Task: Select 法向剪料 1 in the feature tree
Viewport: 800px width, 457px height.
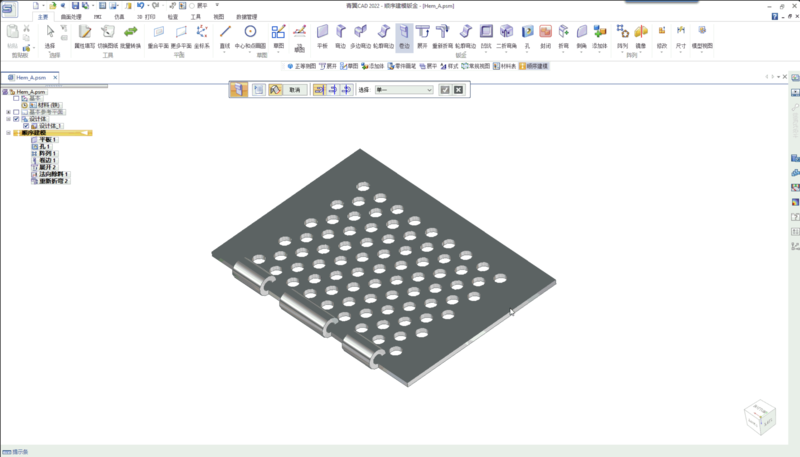Action: [x=53, y=175]
